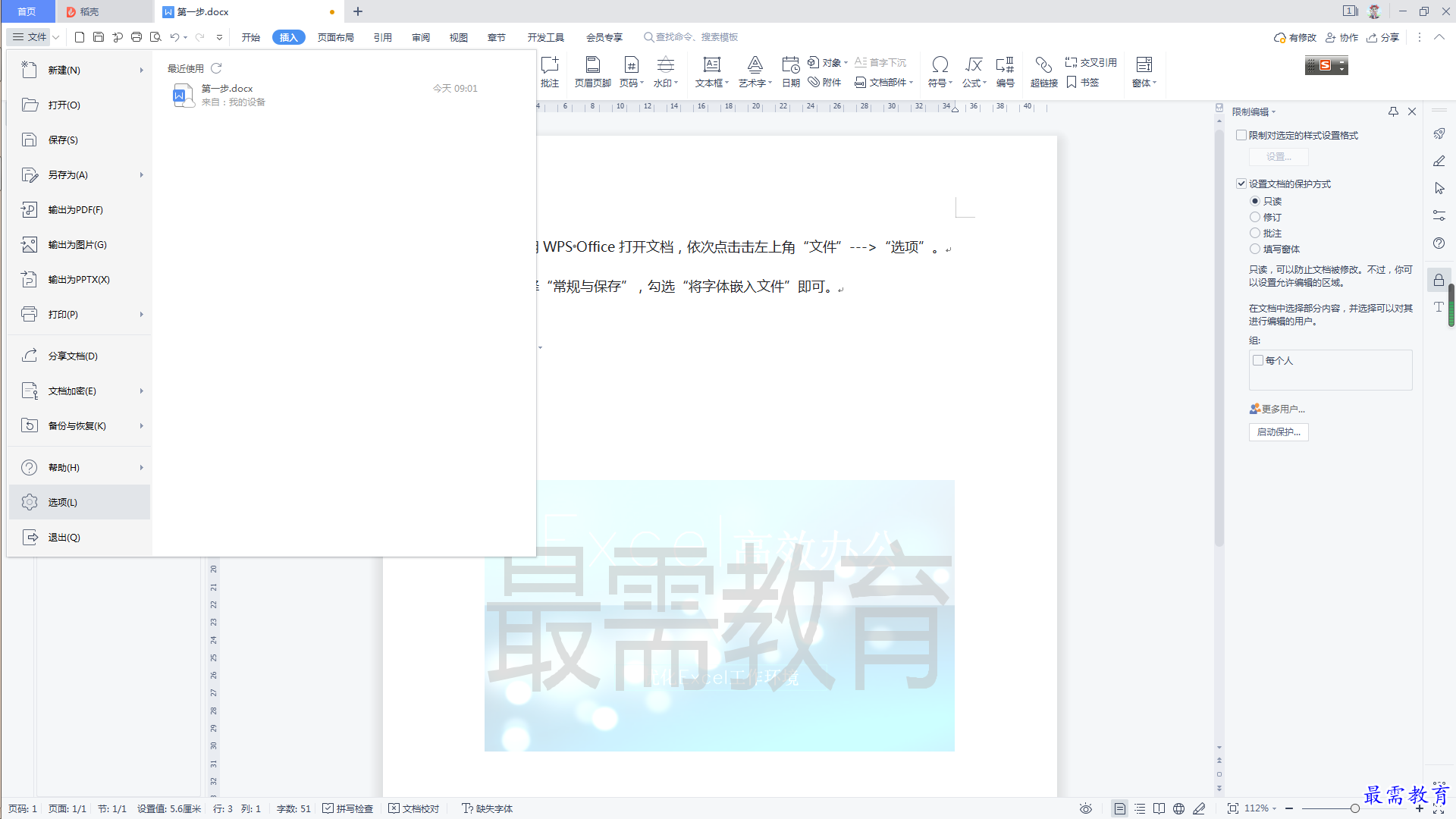Pin the 限制编辑 panel
Viewport: 1456px width, 819px height.
click(x=1393, y=111)
